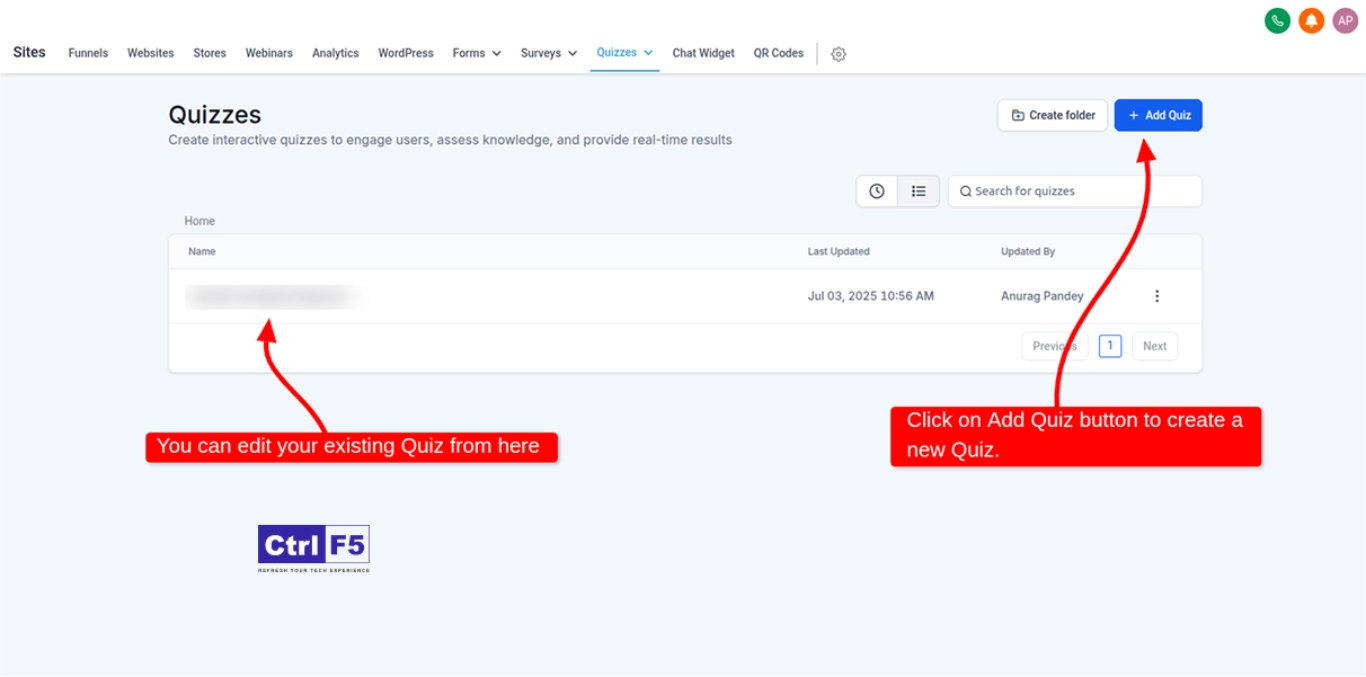Expand the Surveys dropdown
The image size is (1366, 677).
point(548,53)
